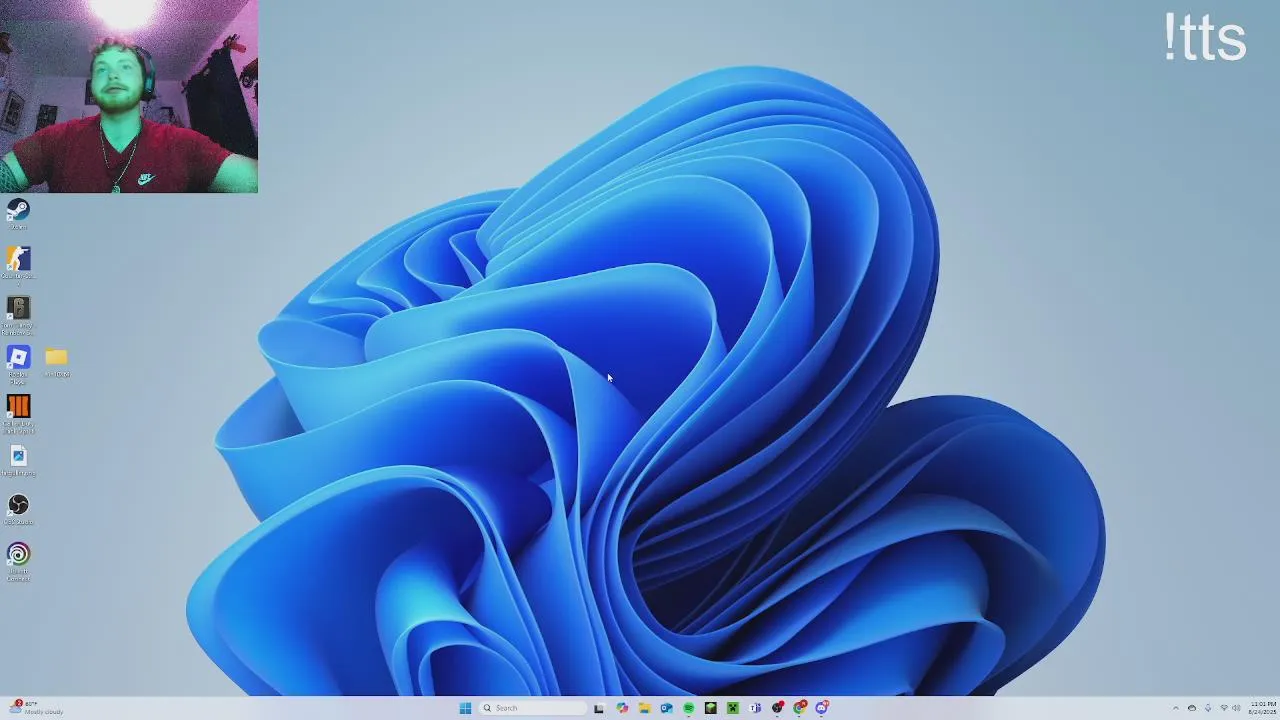Open the clock and date flyout
The height and width of the screenshot is (720, 1280).
point(1262,708)
